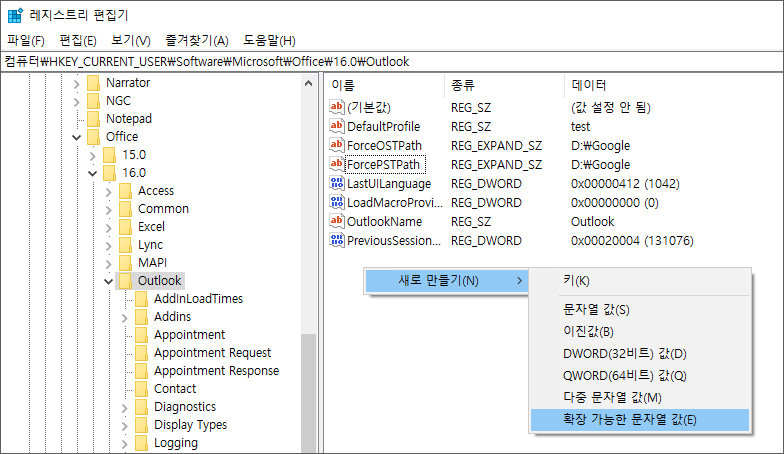Select the Appointment Request key
This screenshot has width=784, height=454.
click(x=212, y=353)
